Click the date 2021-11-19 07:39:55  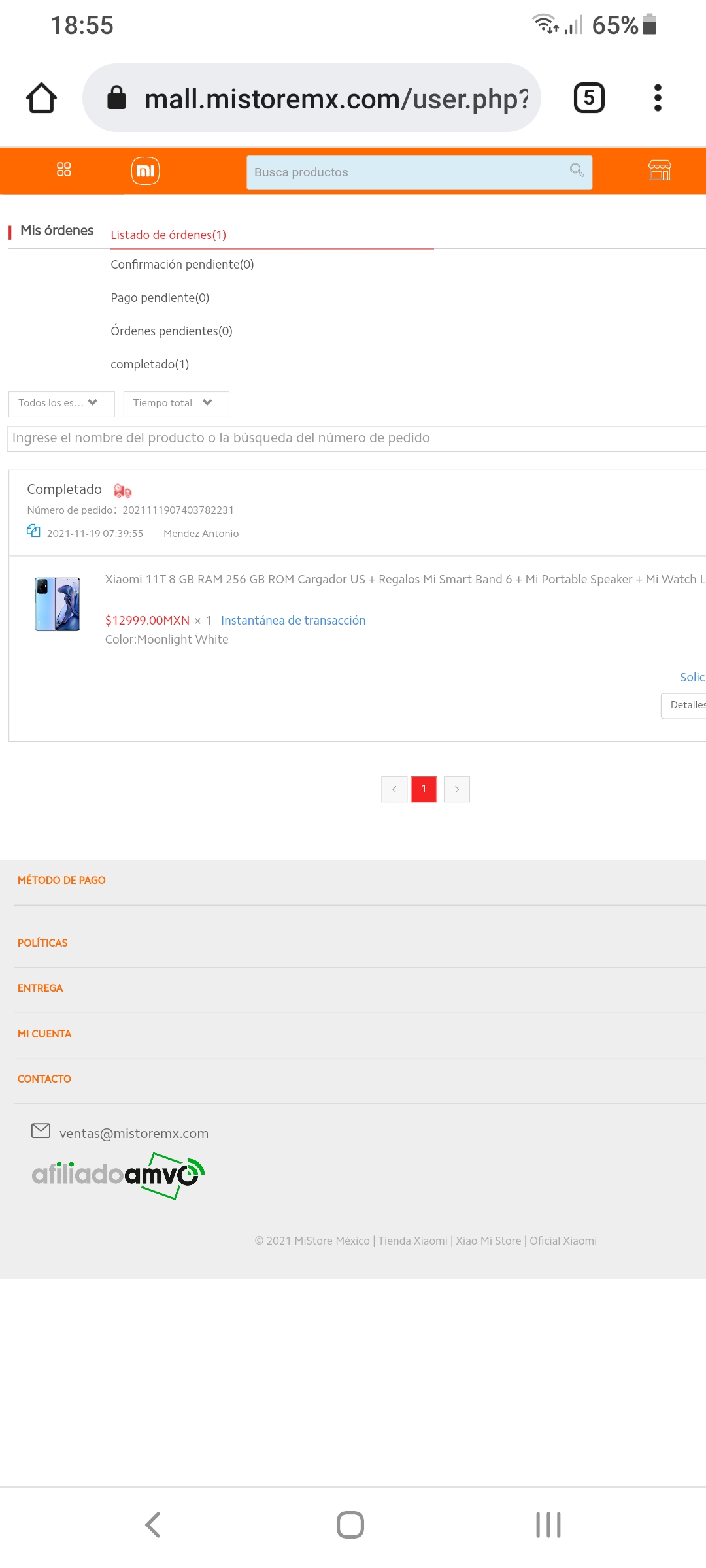(95, 533)
